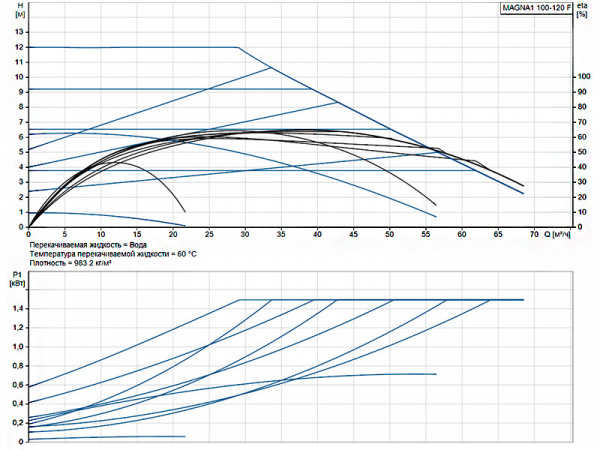Click the 70 tick on the Q axis
This screenshot has height=450, width=600.
pos(533,234)
